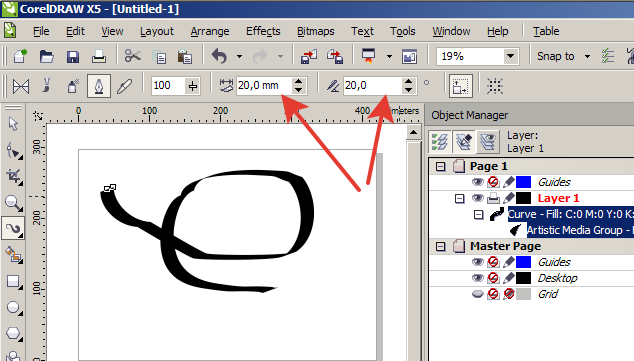This screenshot has height=361, width=634.
Task: Toggle visibility of Master Page Desktop layer
Action: pos(478,278)
